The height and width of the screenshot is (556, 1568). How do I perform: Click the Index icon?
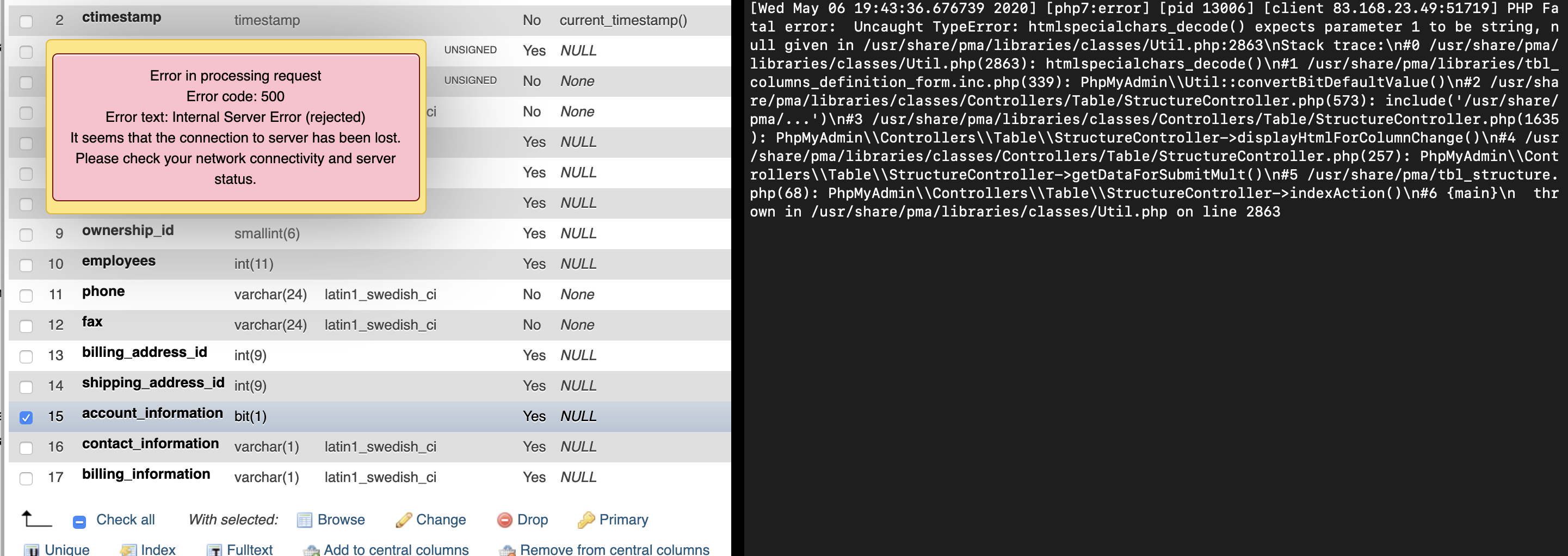coord(128,550)
